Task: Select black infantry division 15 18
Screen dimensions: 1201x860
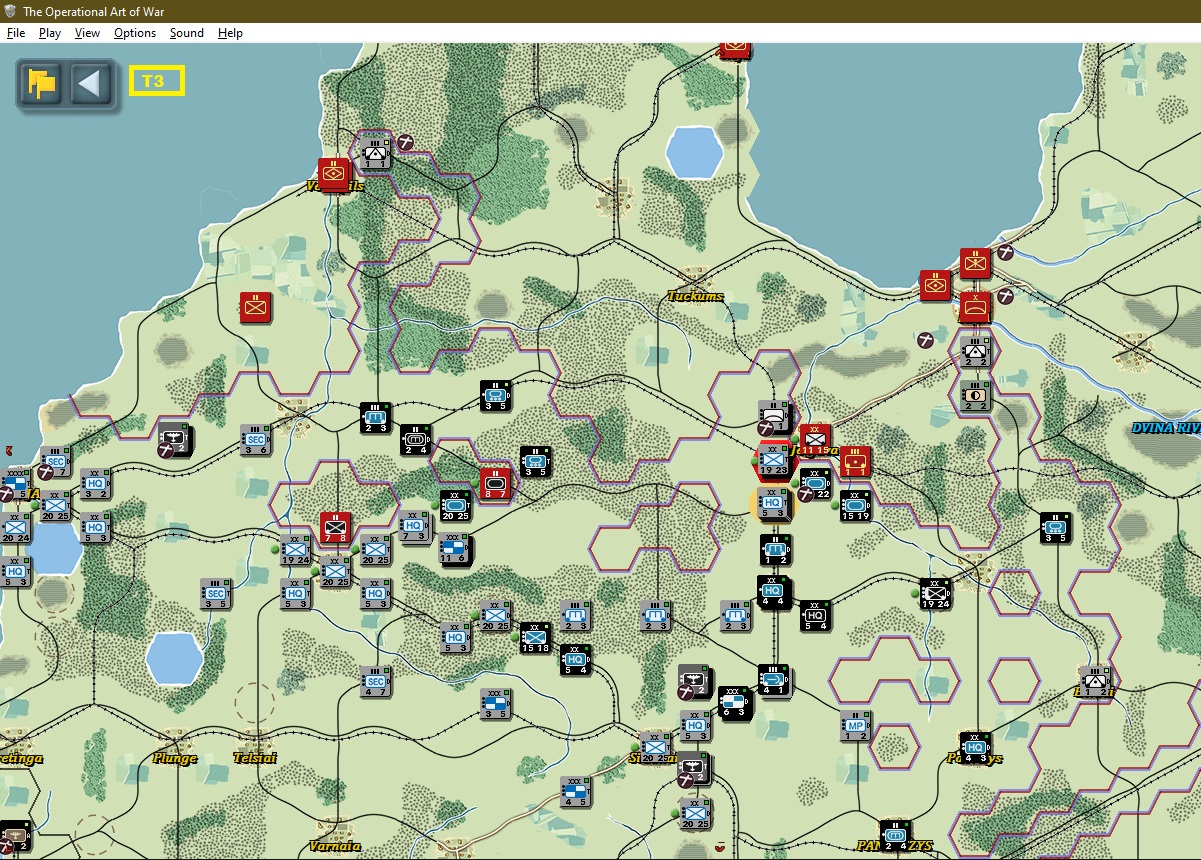Action: 535,637
